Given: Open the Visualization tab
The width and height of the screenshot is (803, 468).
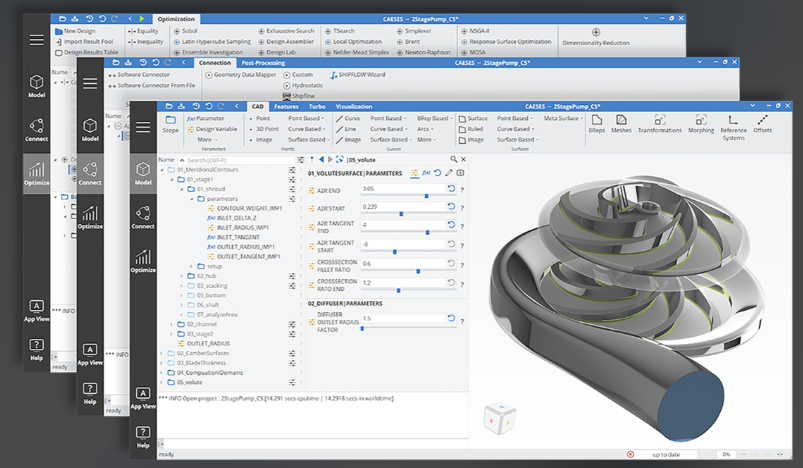Looking at the screenshot, I should coord(353,105).
